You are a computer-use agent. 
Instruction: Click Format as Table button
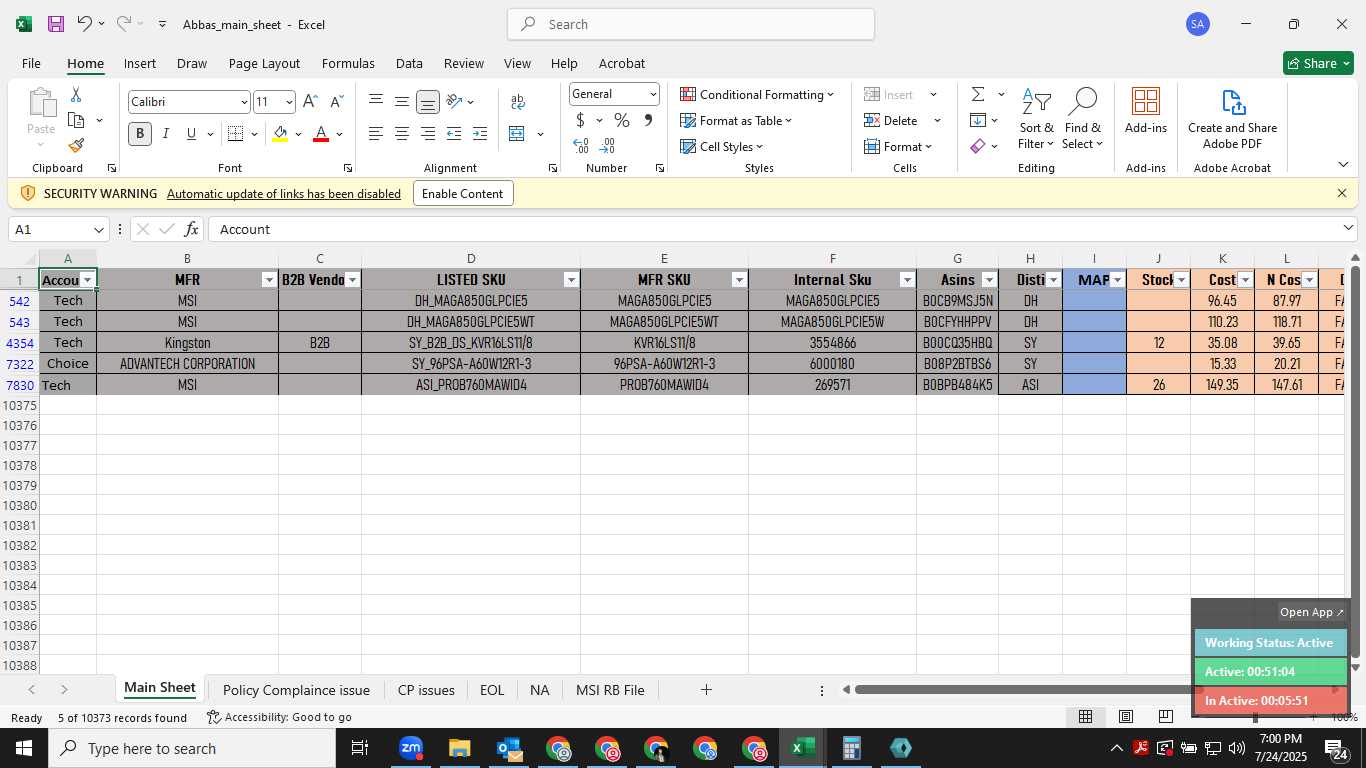[736, 120]
